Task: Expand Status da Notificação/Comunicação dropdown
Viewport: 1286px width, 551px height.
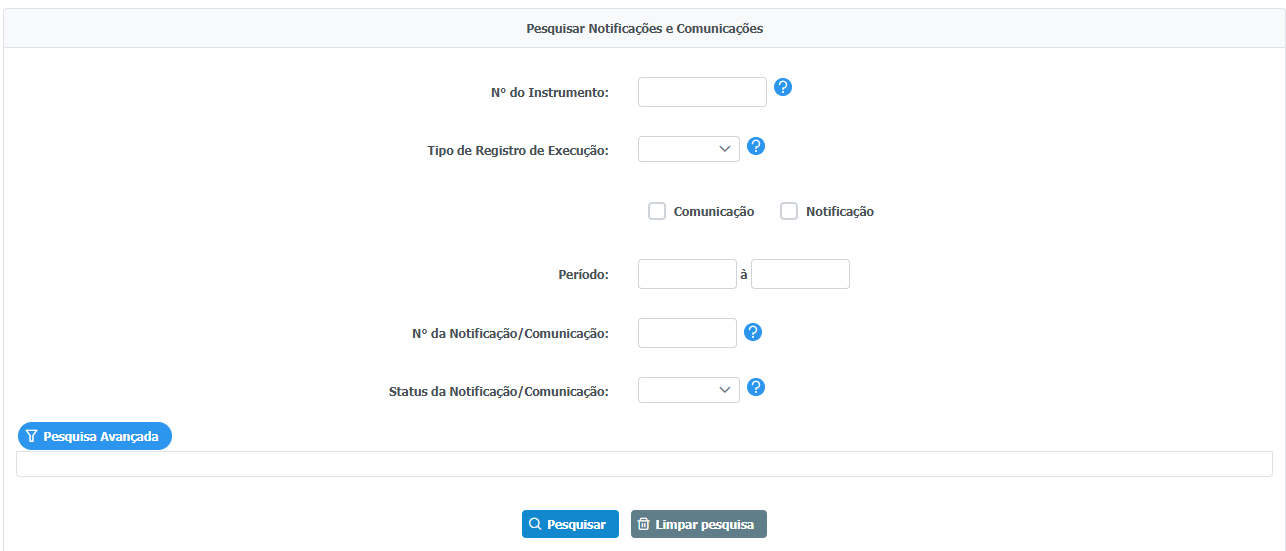Action: (689, 390)
